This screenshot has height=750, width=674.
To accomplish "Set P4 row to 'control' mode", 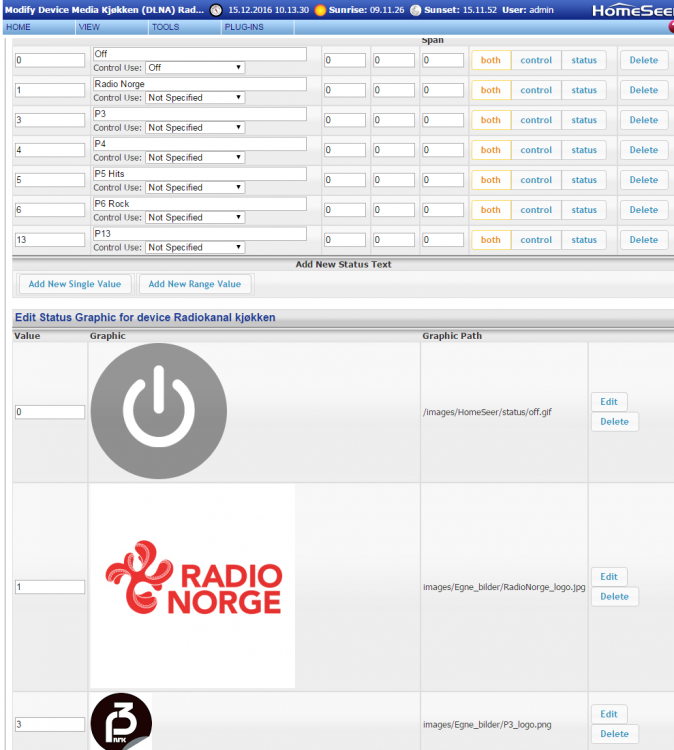I will point(536,150).
